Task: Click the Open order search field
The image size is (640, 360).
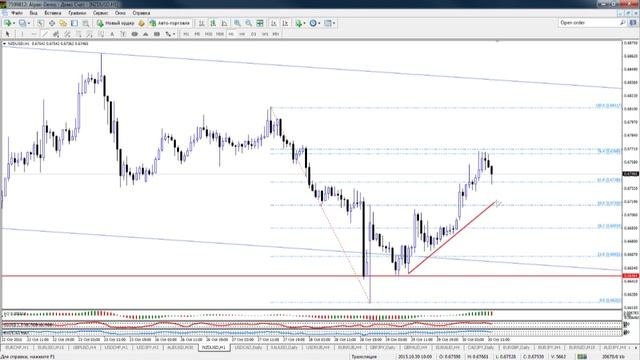Action: [x=589, y=23]
